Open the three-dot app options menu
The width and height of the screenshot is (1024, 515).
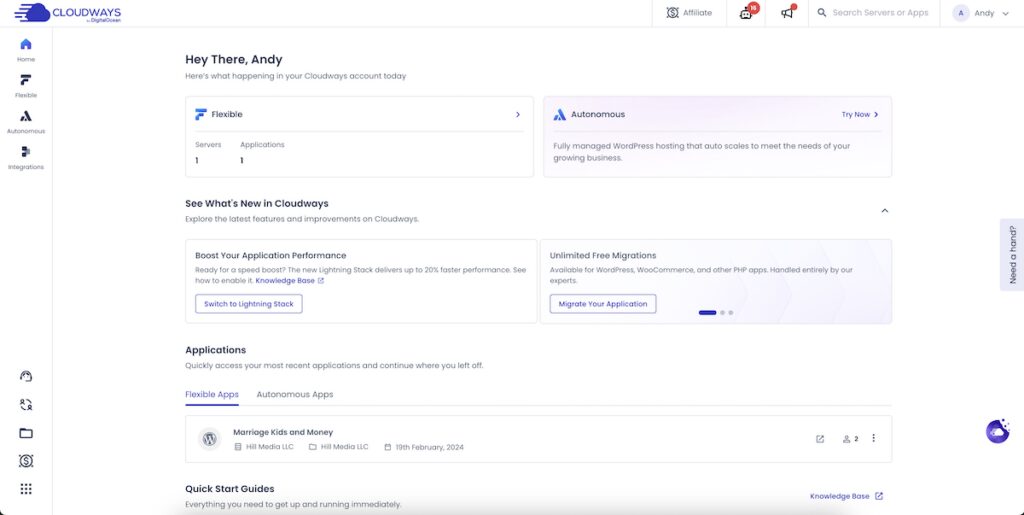point(874,438)
